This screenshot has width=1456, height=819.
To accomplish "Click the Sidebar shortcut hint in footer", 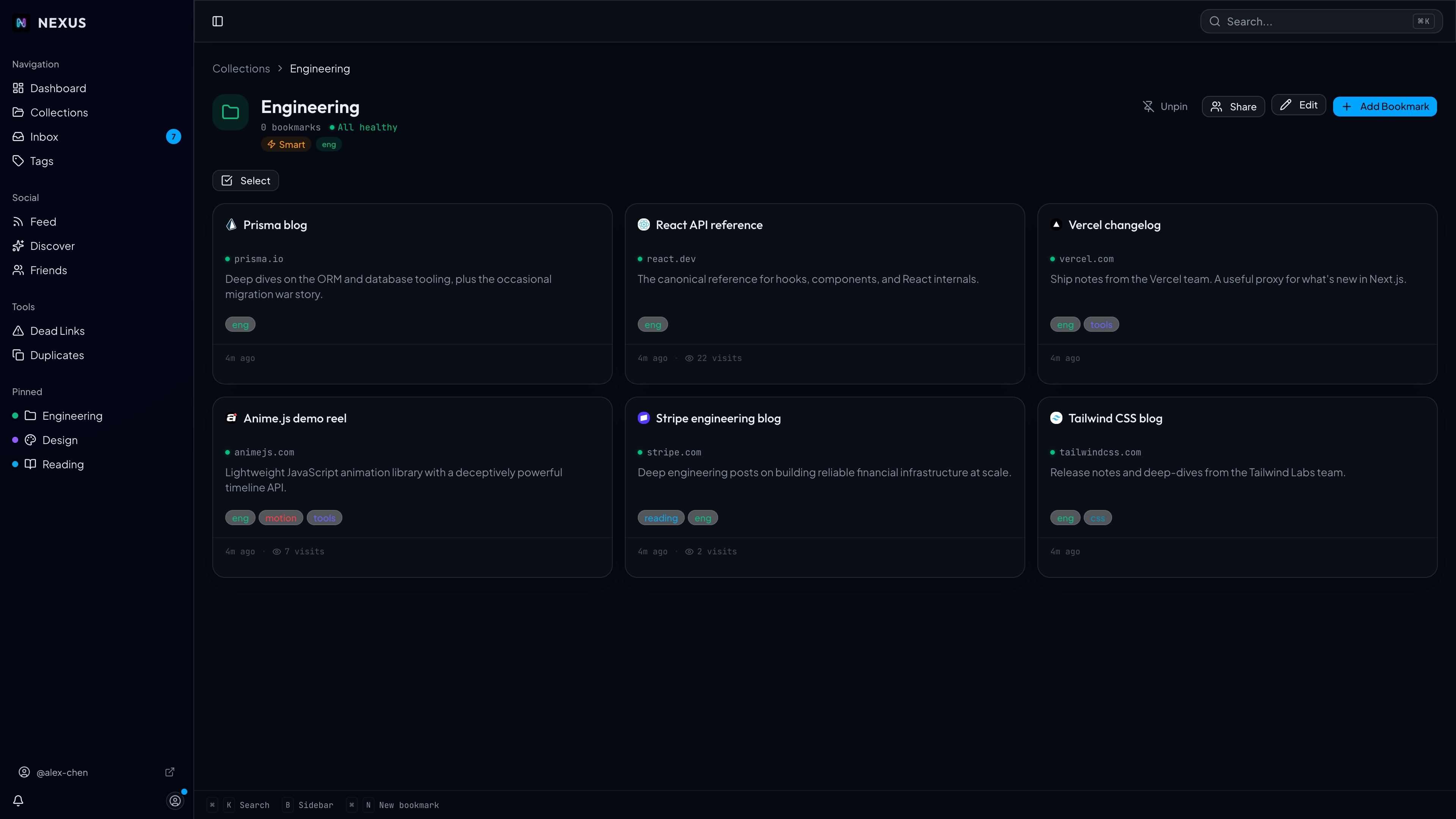I will tap(308, 805).
